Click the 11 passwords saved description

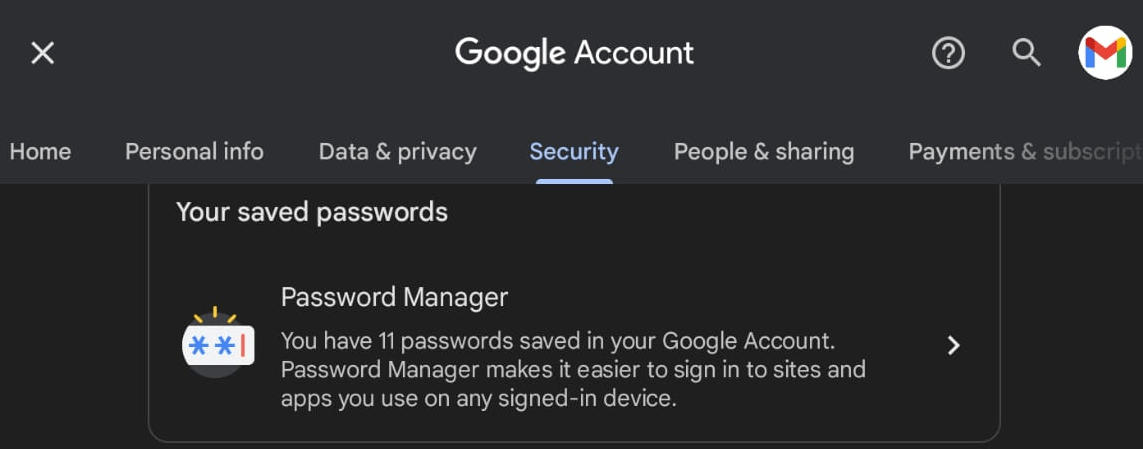[x=558, y=340]
